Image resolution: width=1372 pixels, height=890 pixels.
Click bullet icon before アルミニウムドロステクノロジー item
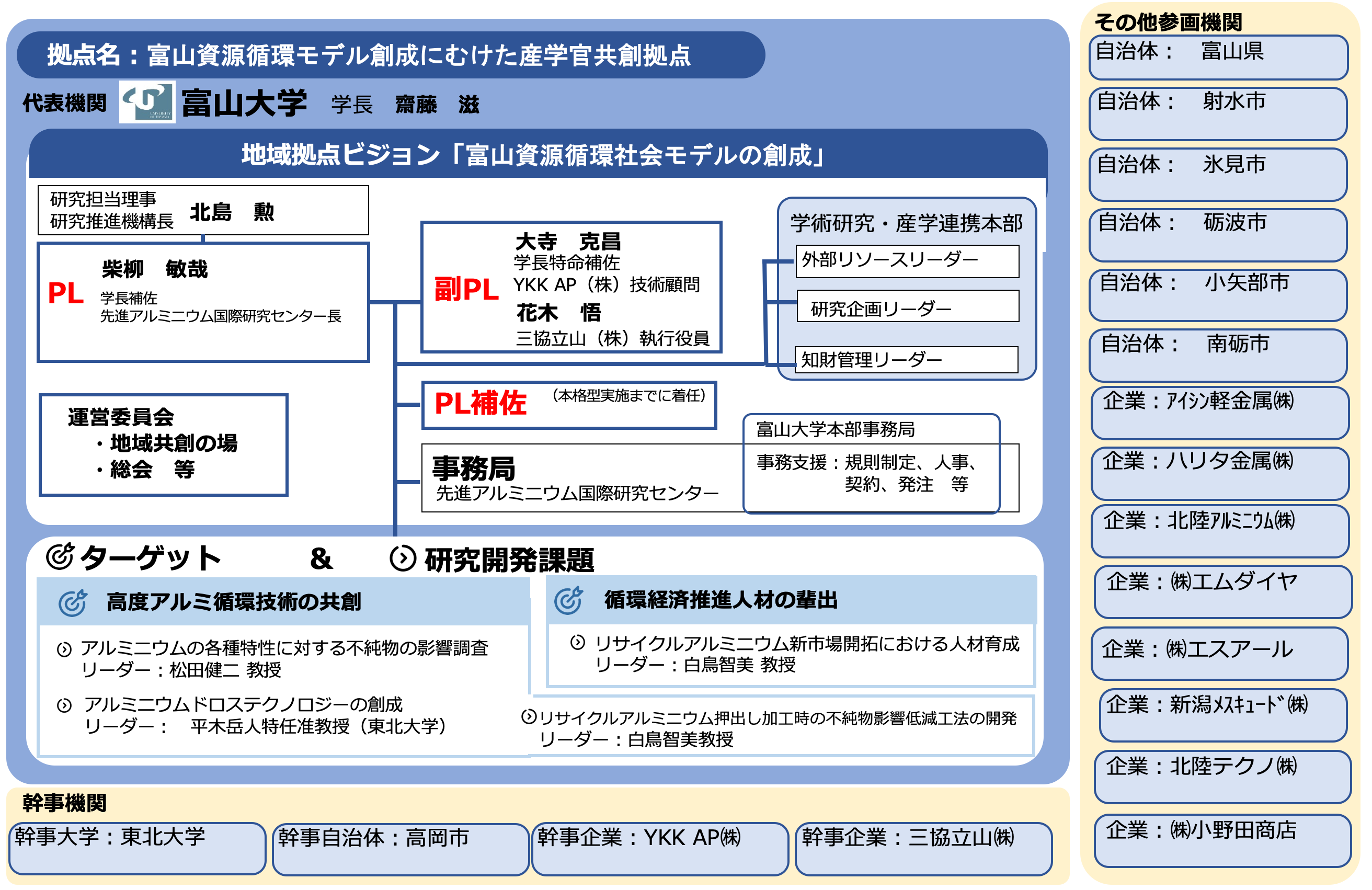[x=64, y=705]
